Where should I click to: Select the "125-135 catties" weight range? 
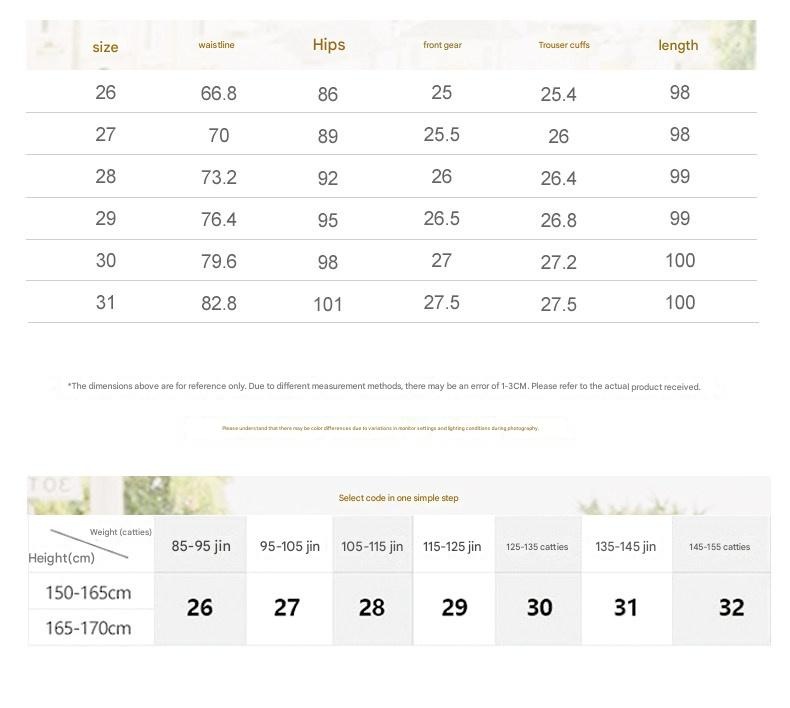[538, 547]
